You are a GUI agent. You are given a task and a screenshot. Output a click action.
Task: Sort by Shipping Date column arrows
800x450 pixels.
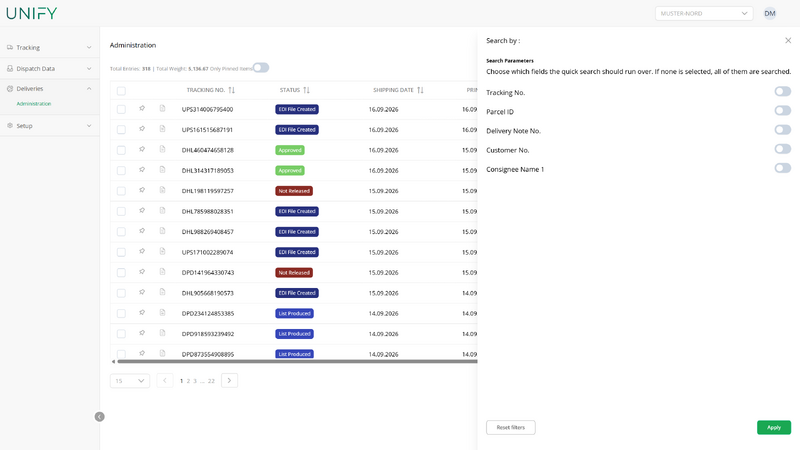420,90
